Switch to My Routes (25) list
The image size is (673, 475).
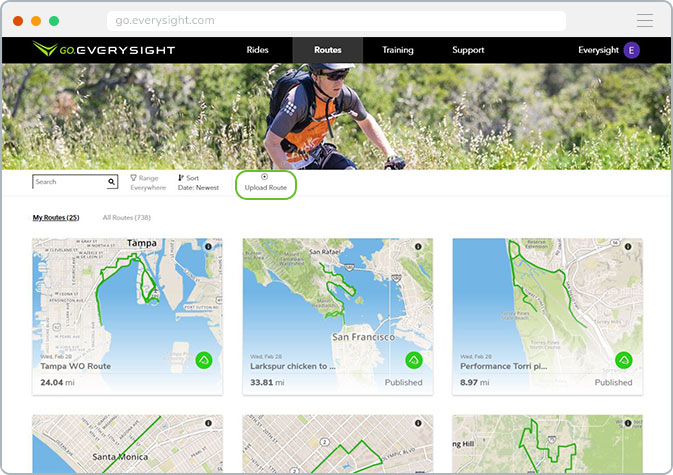click(x=56, y=218)
